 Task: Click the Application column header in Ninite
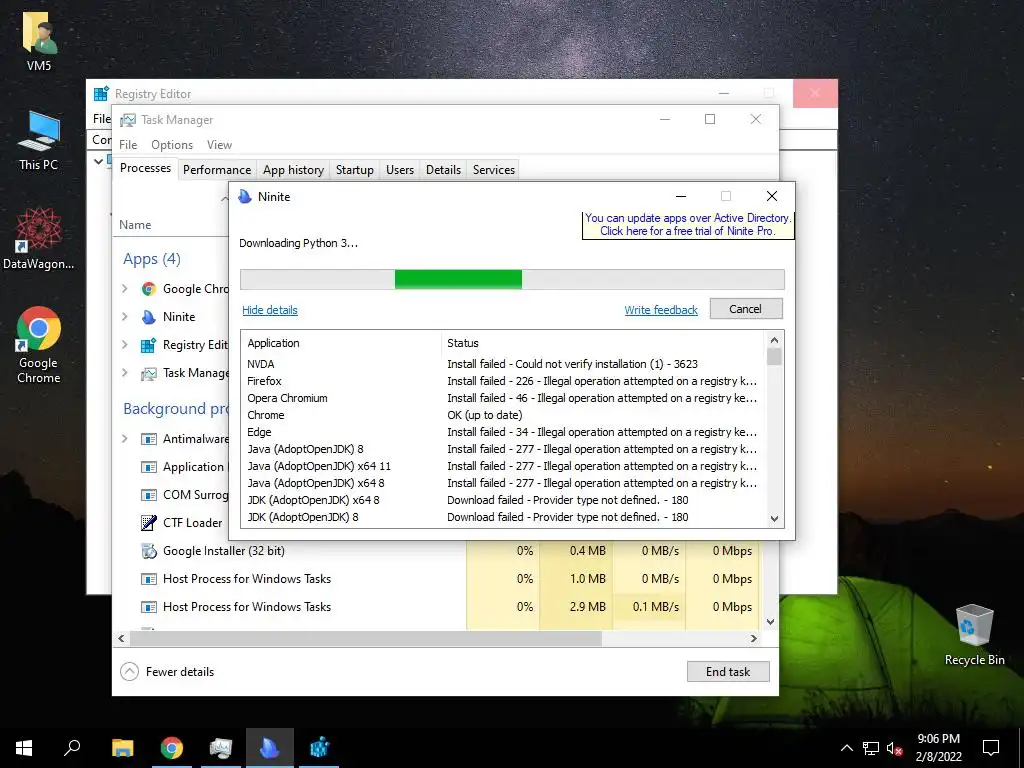coord(274,343)
